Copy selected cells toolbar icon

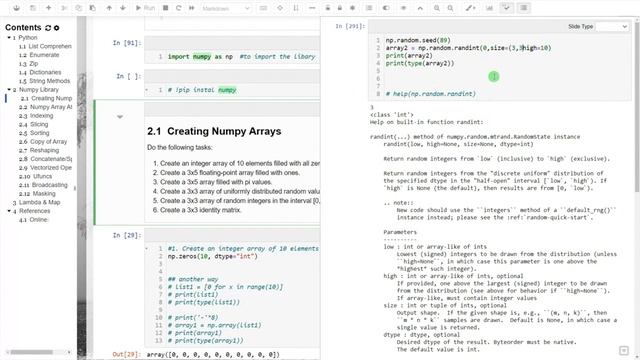pyautogui.click(x=78, y=8)
